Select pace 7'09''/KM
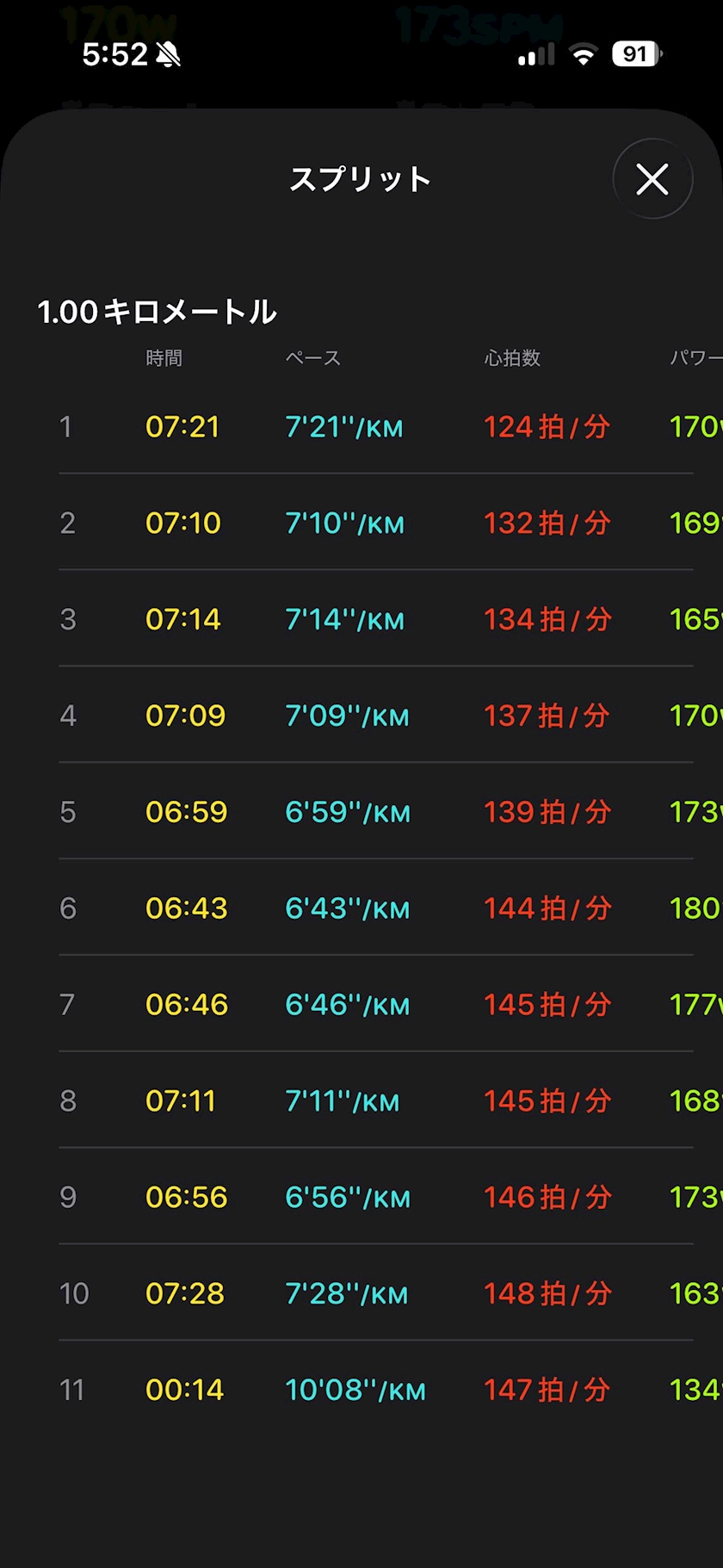The height and width of the screenshot is (1568, 723). 348,716
